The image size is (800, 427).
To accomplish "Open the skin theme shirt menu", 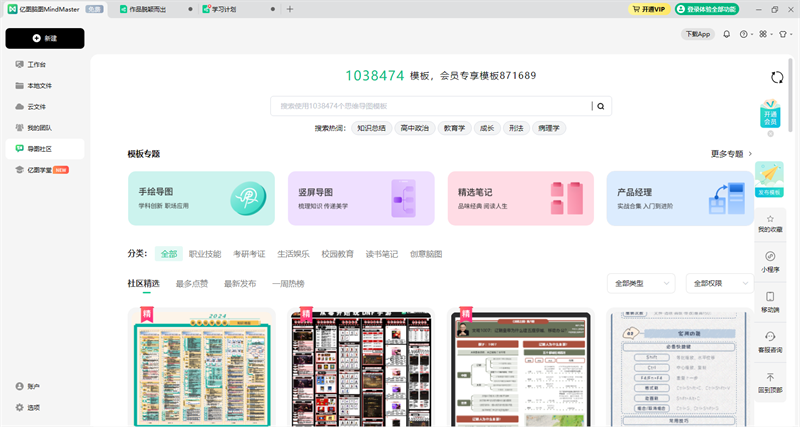I will click(784, 34).
